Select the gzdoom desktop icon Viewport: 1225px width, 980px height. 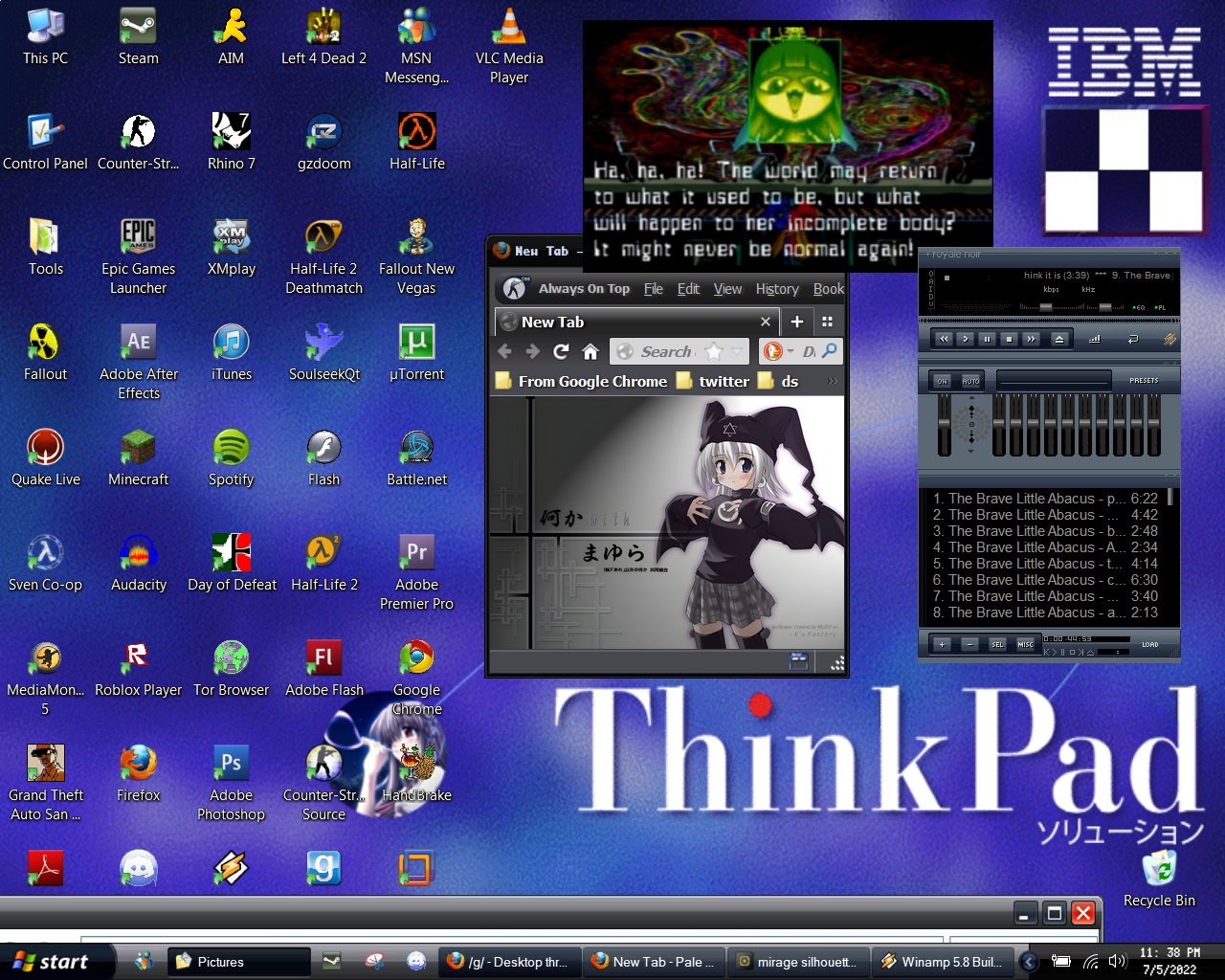click(x=323, y=144)
